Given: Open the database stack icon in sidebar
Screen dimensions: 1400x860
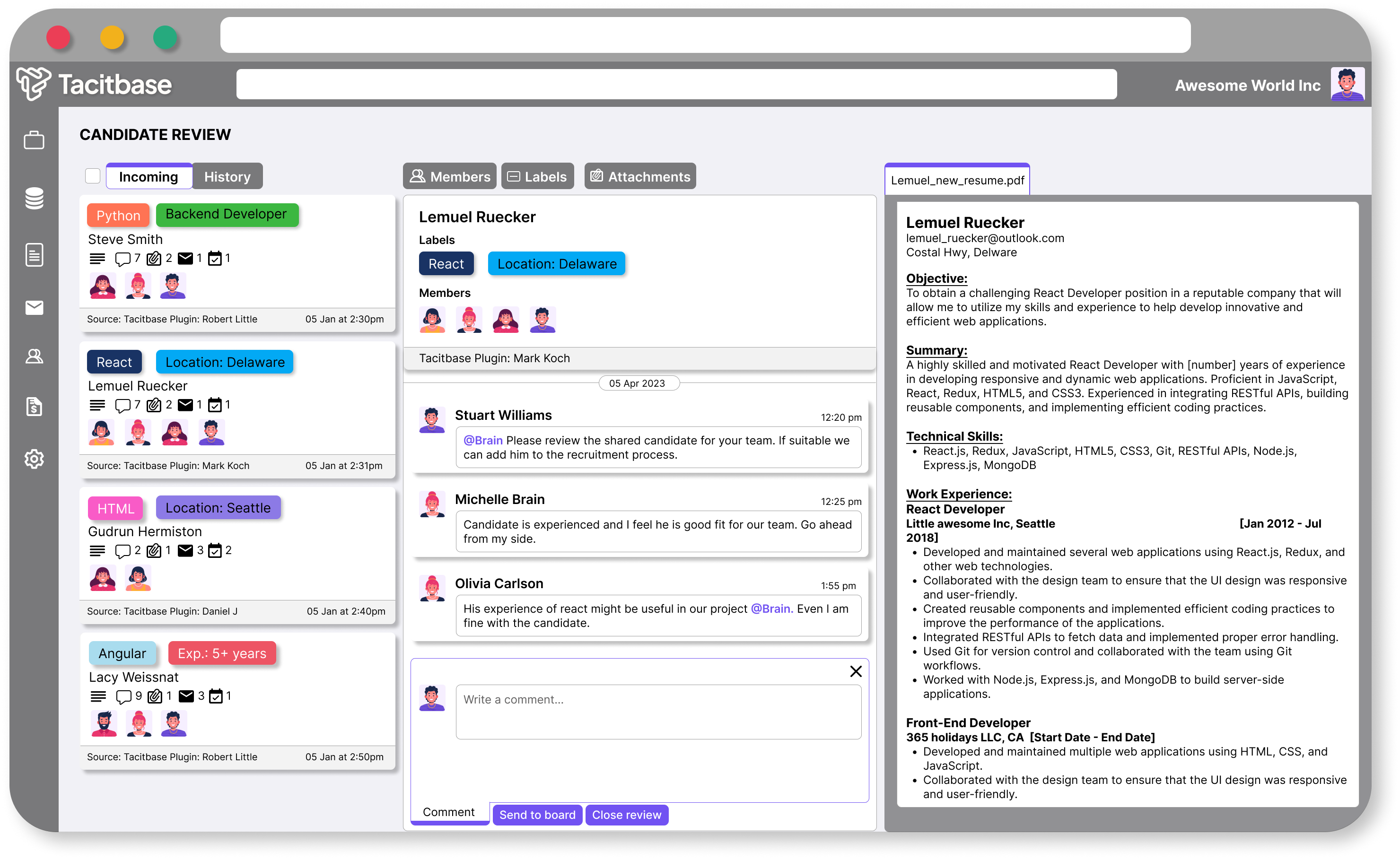Looking at the screenshot, I should (x=34, y=198).
